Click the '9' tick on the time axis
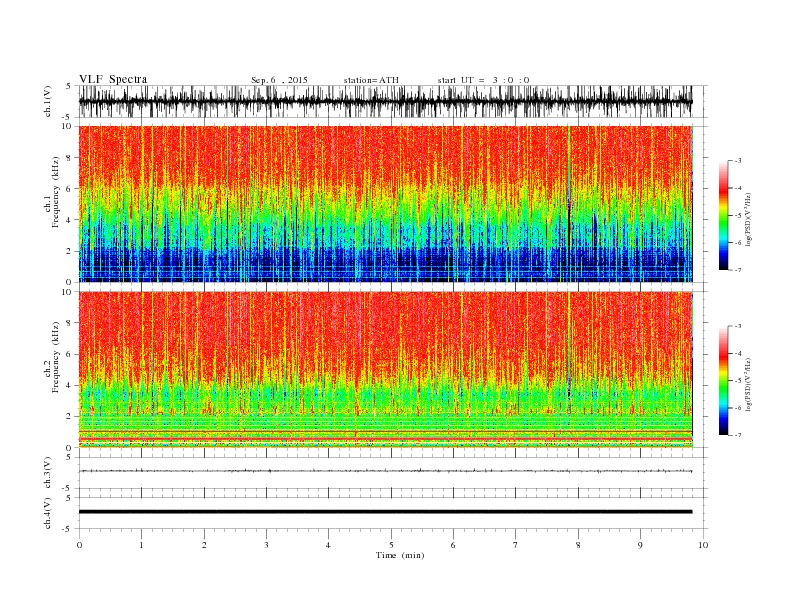The image size is (792, 612). click(x=640, y=545)
